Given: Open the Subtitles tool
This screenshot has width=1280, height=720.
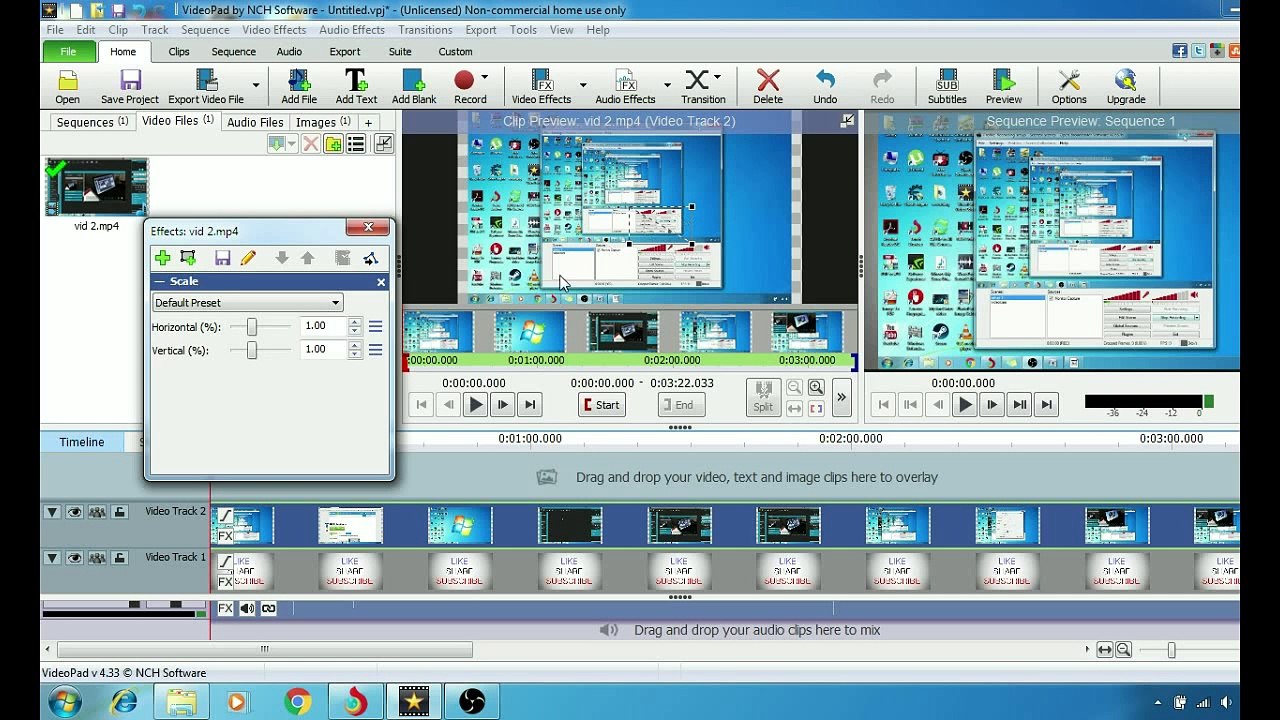Looking at the screenshot, I should click(x=947, y=87).
